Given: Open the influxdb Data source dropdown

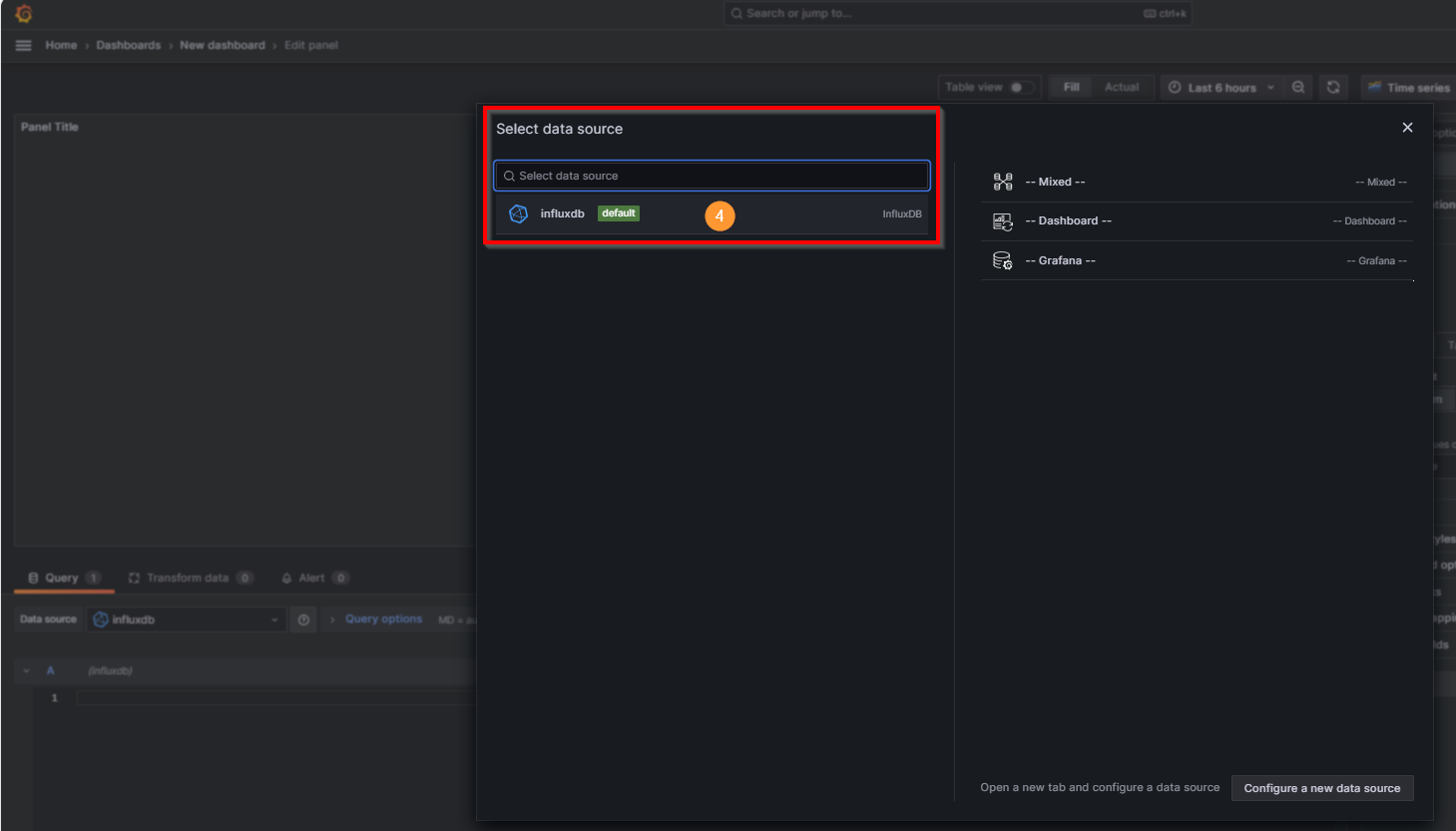Looking at the screenshot, I should 187,620.
